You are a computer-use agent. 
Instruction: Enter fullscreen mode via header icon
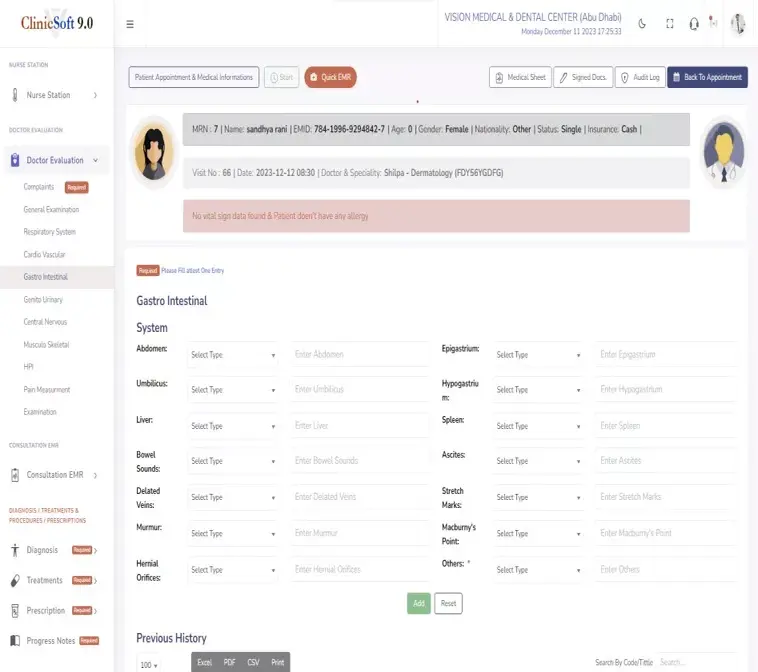(670, 24)
